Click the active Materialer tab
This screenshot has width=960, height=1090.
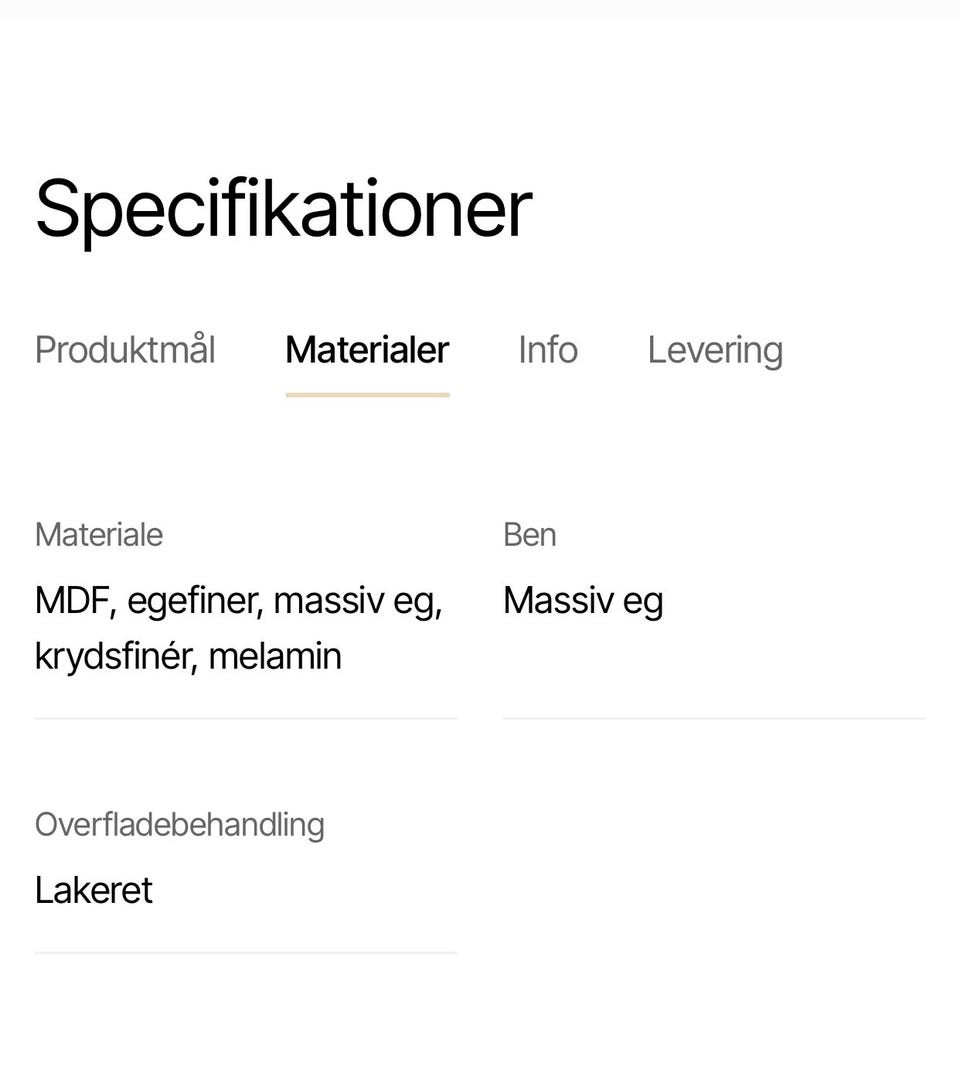(366, 350)
